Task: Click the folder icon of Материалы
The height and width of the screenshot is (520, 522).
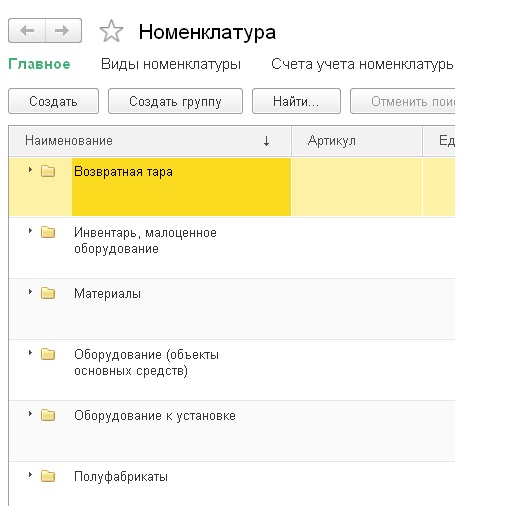Action: [48, 293]
